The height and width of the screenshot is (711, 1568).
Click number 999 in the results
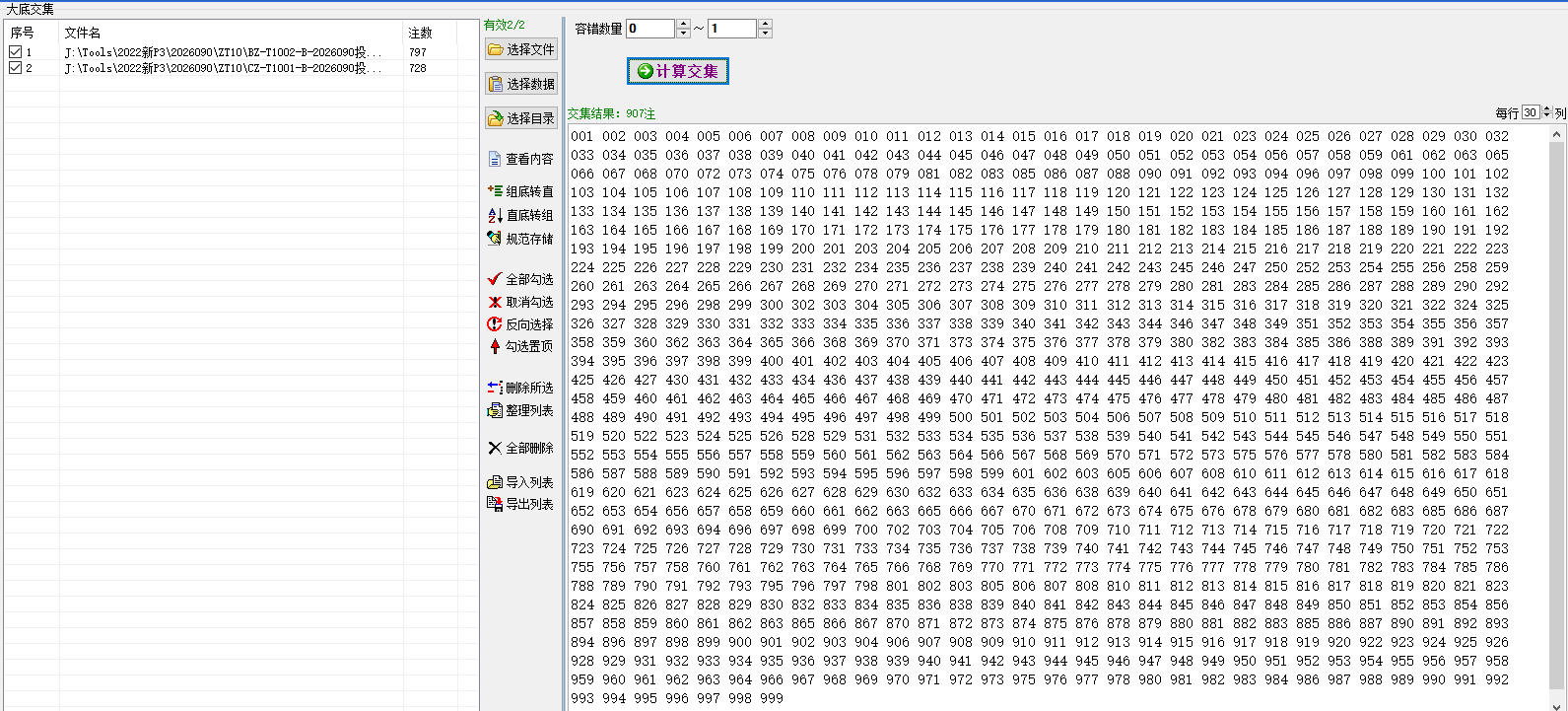(772, 698)
